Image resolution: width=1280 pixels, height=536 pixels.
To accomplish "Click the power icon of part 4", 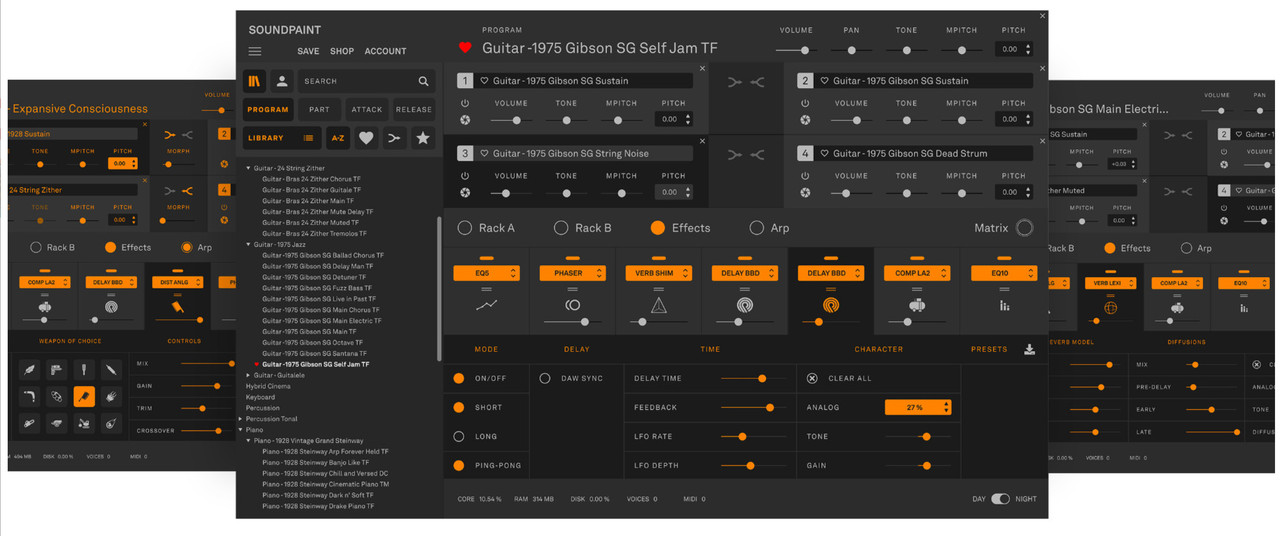I will click(x=805, y=176).
